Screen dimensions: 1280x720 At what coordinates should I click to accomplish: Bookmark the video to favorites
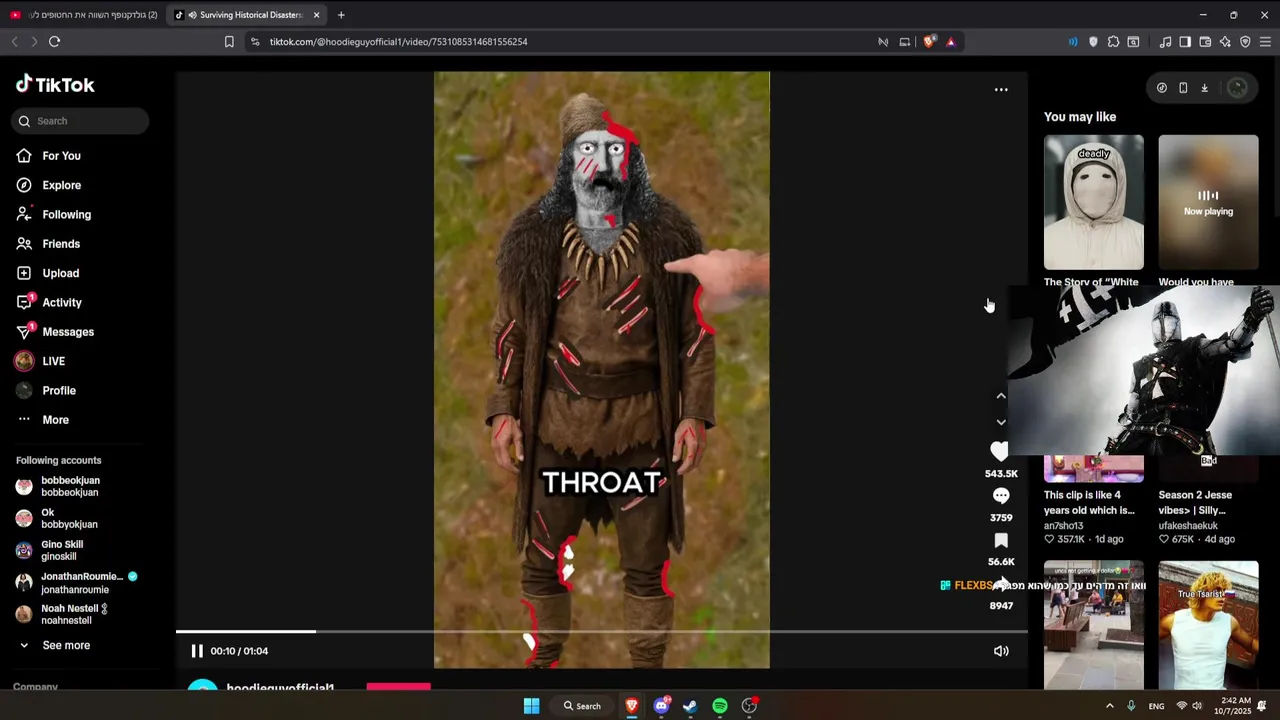tap(1001, 541)
